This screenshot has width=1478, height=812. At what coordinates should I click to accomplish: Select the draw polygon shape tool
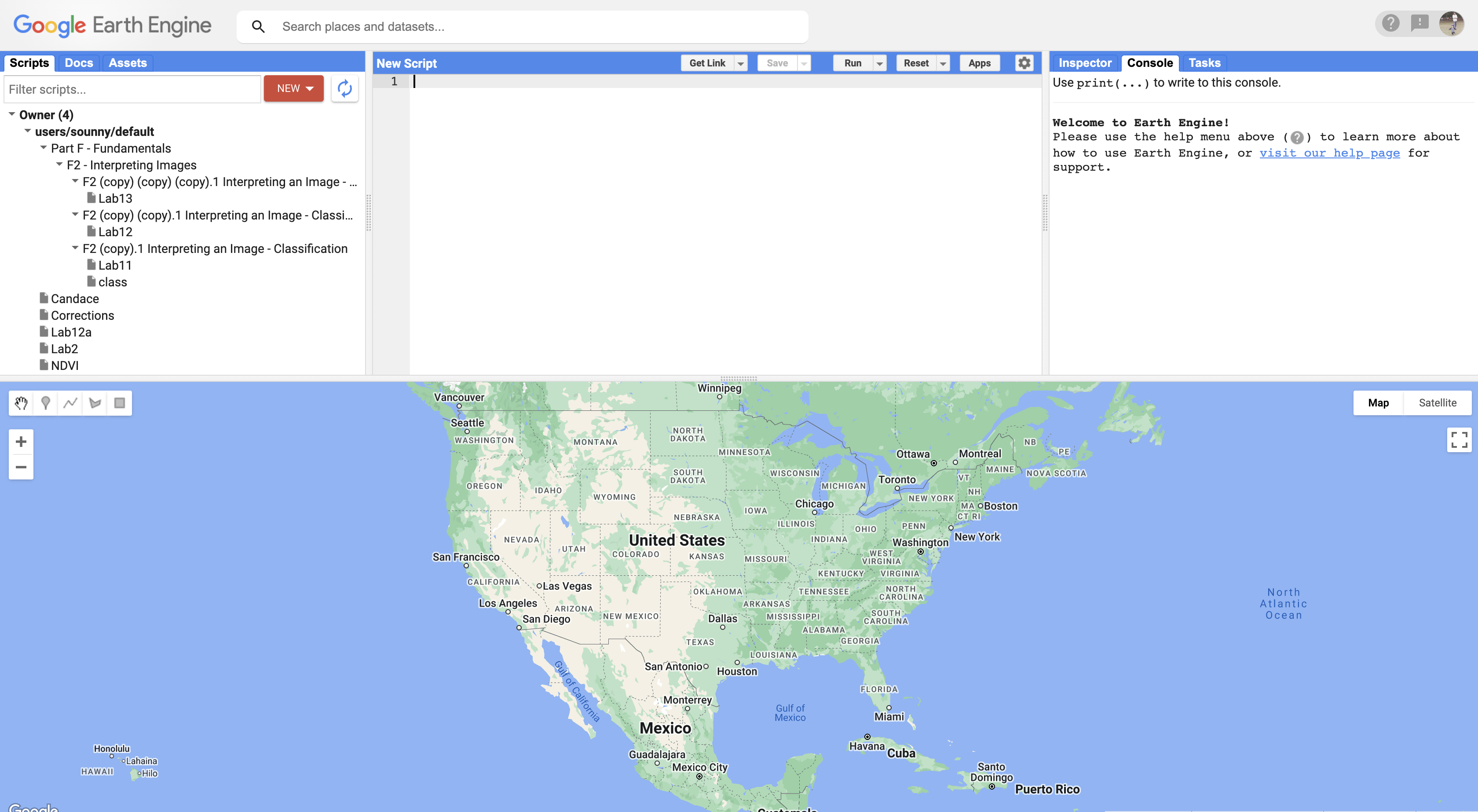click(x=95, y=403)
